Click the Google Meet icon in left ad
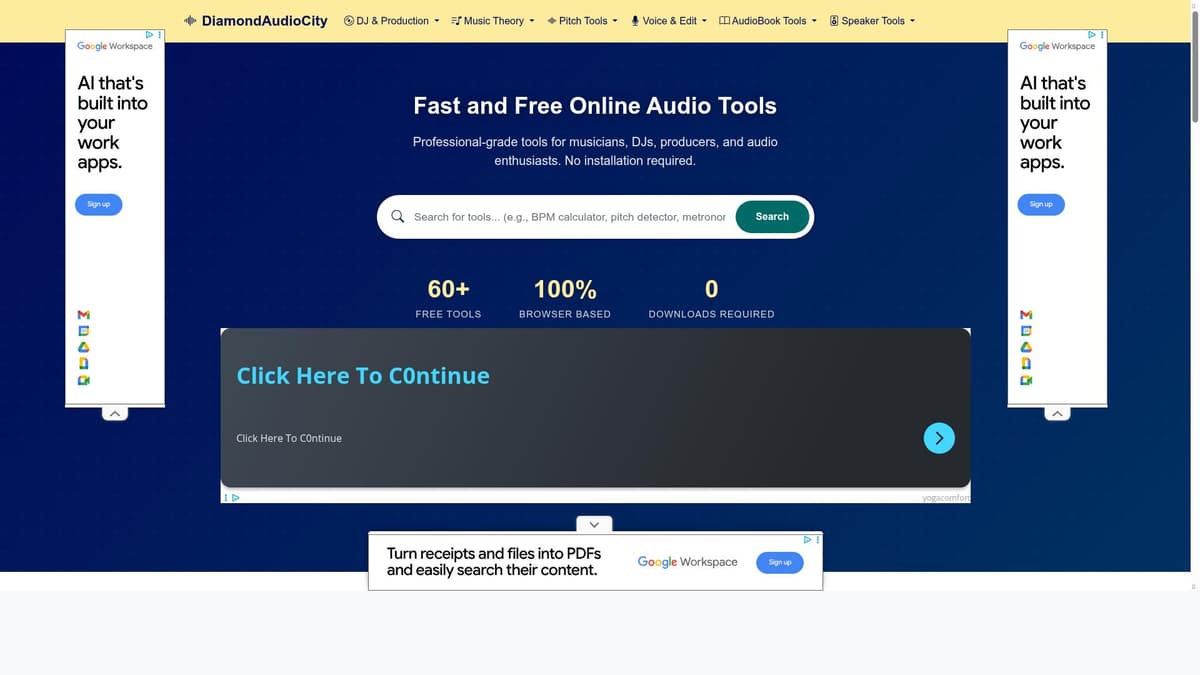This screenshot has width=1200, height=675. pyautogui.click(x=85, y=380)
